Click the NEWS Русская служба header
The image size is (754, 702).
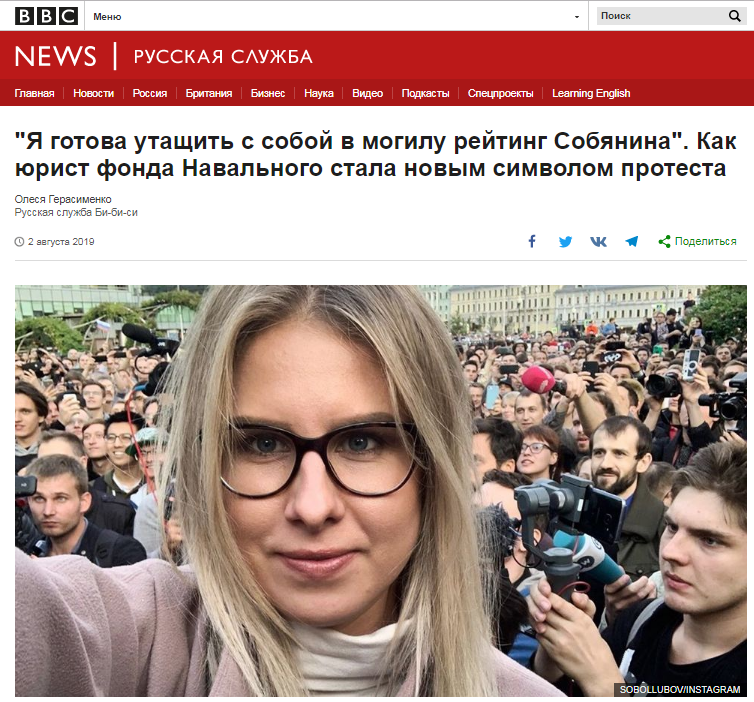[x=163, y=56]
